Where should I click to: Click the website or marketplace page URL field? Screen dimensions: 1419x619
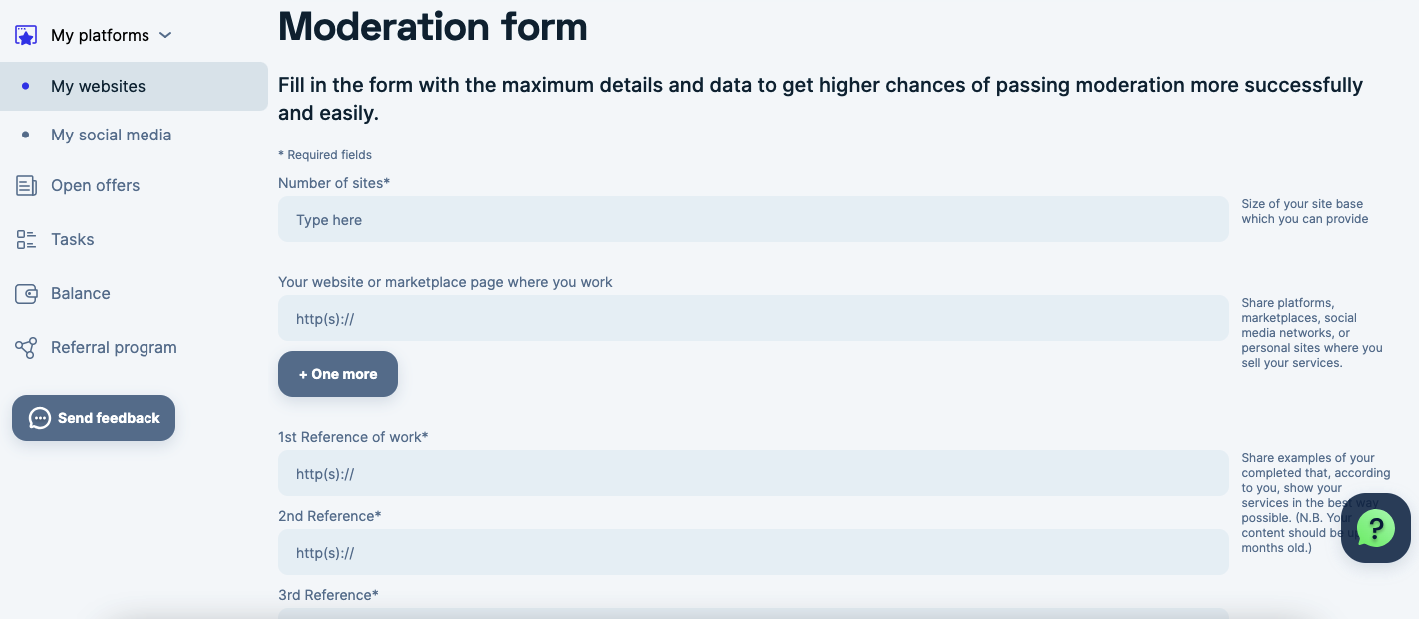coord(752,318)
